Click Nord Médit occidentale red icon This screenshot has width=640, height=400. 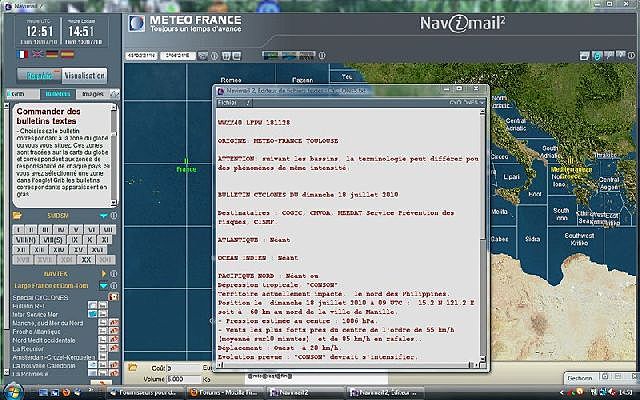[114, 340]
